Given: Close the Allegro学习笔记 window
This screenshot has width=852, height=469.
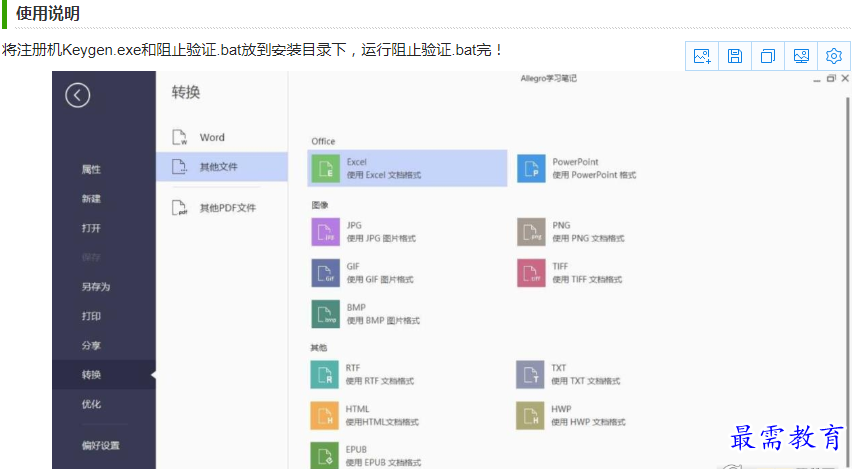Looking at the screenshot, I should pyautogui.click(x=845, y=78).
